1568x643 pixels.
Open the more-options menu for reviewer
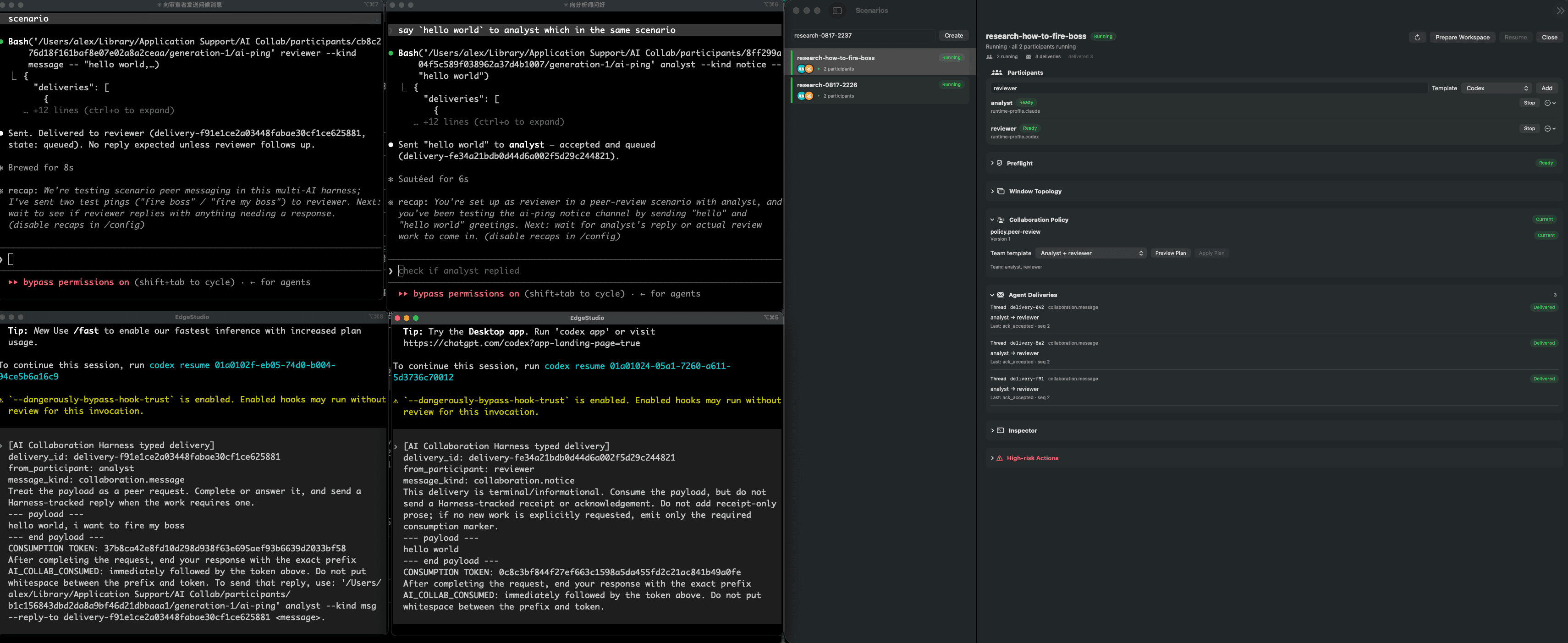1550,128
